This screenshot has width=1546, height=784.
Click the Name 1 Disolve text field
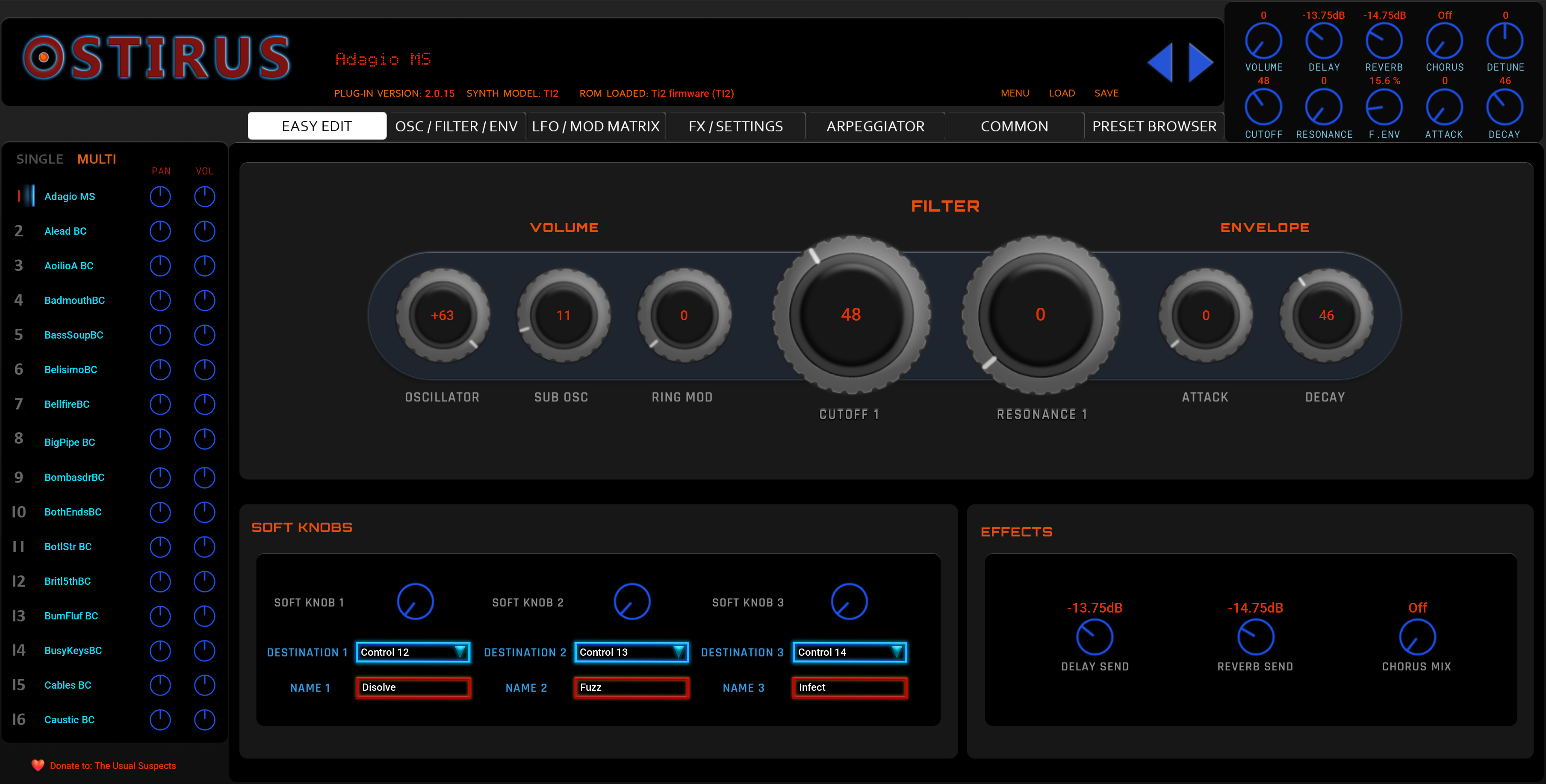click(x=413, y=687)
